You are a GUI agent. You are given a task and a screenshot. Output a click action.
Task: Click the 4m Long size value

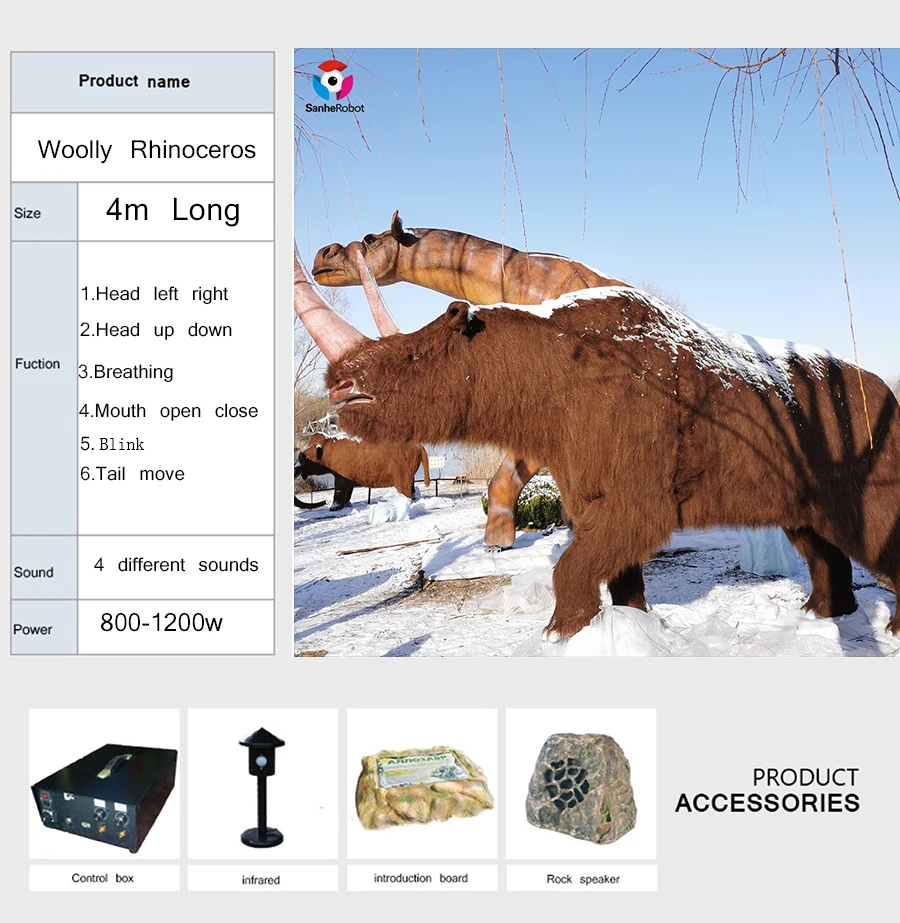click(173, 210)
